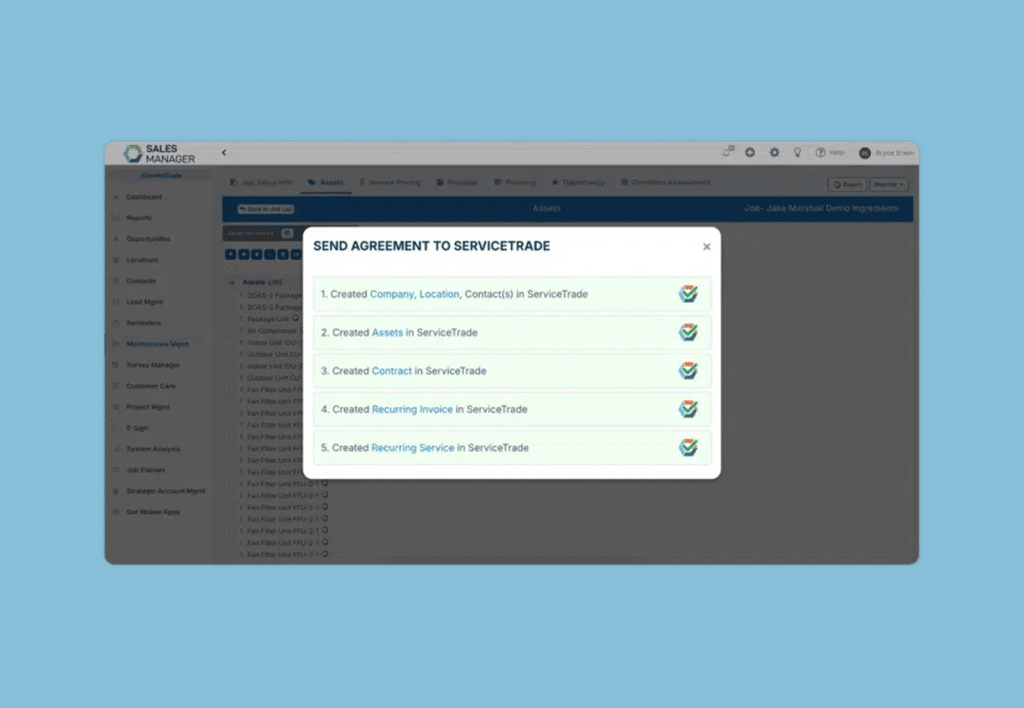Collapse the Assets tree group
The image size is (1024, 708).
pos(233,283)
